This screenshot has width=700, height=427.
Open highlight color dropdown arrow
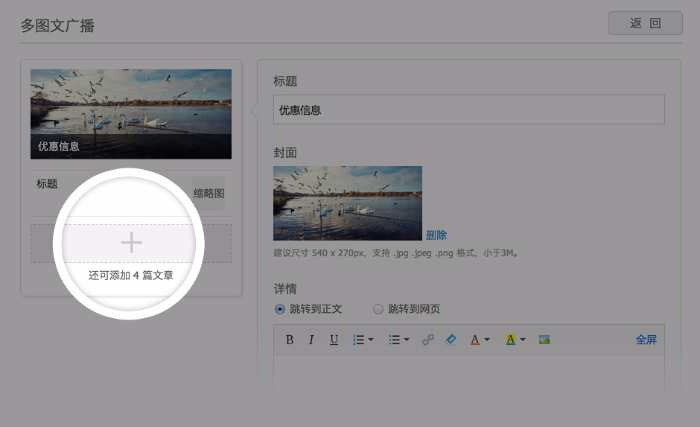tap(522, 340)
